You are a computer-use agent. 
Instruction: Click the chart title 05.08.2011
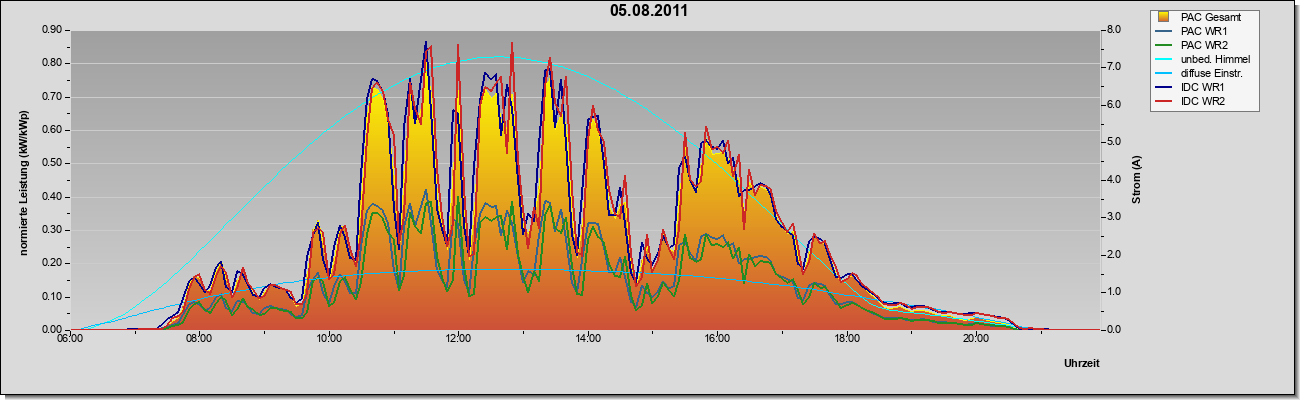[x=648, y=11]
